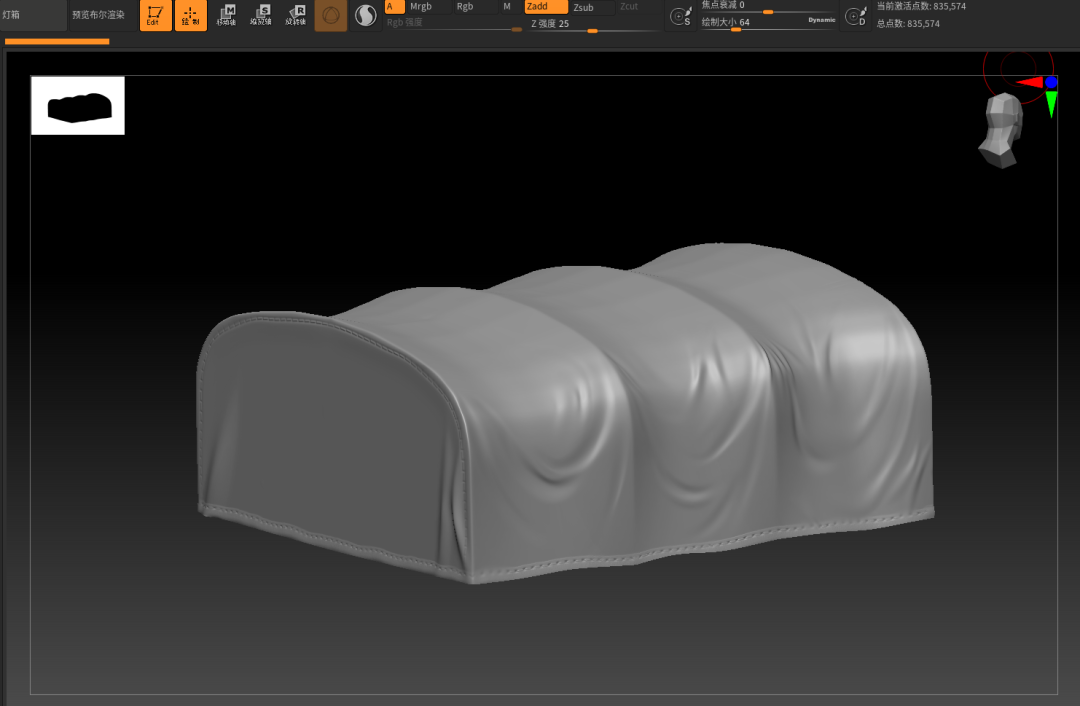The image size is (1080, 706).
Task: Select the Rotate (R) transform tool
Action: point(296,15)
